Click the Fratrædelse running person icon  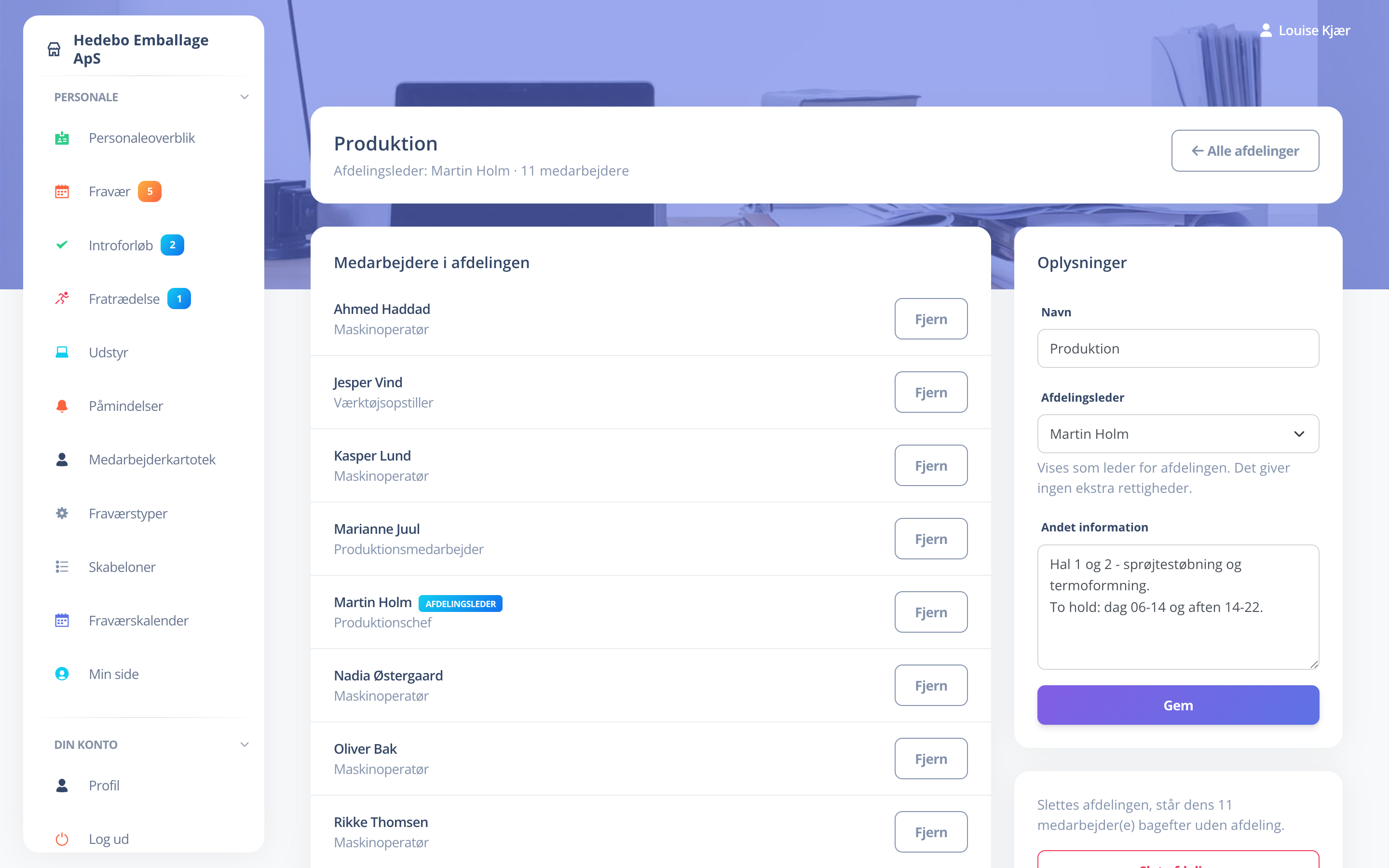tap(62, 298)
